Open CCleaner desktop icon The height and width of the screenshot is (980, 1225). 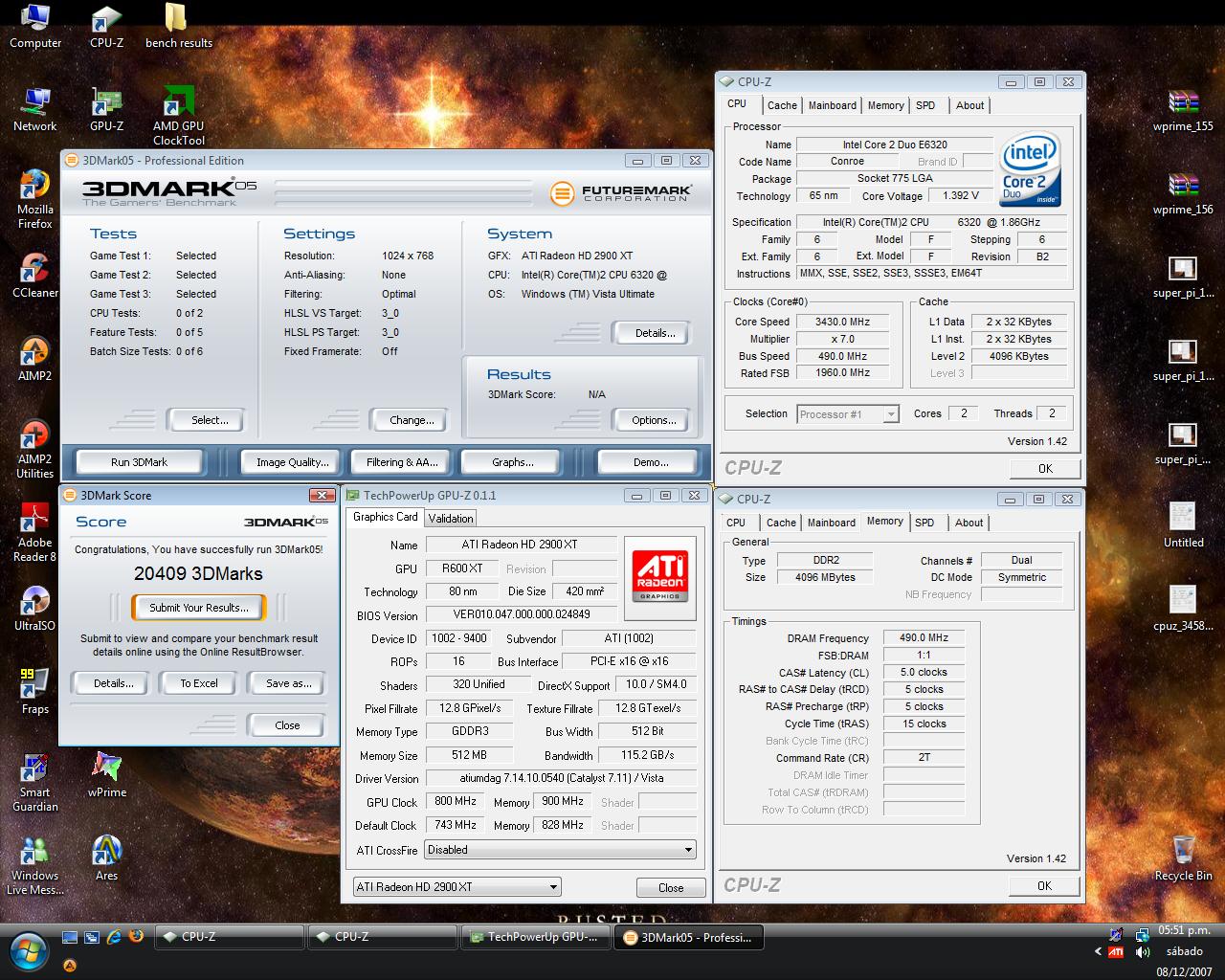pyautogui.click(x=35, y=277)
